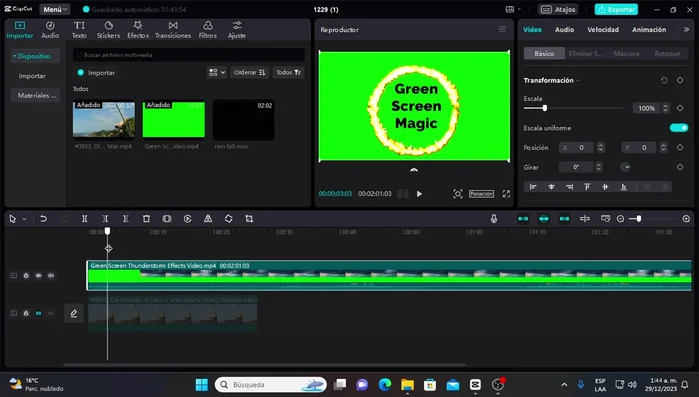Start voiceover recording with microphone icon
This screenshot has width=699, height=397.
494,219
